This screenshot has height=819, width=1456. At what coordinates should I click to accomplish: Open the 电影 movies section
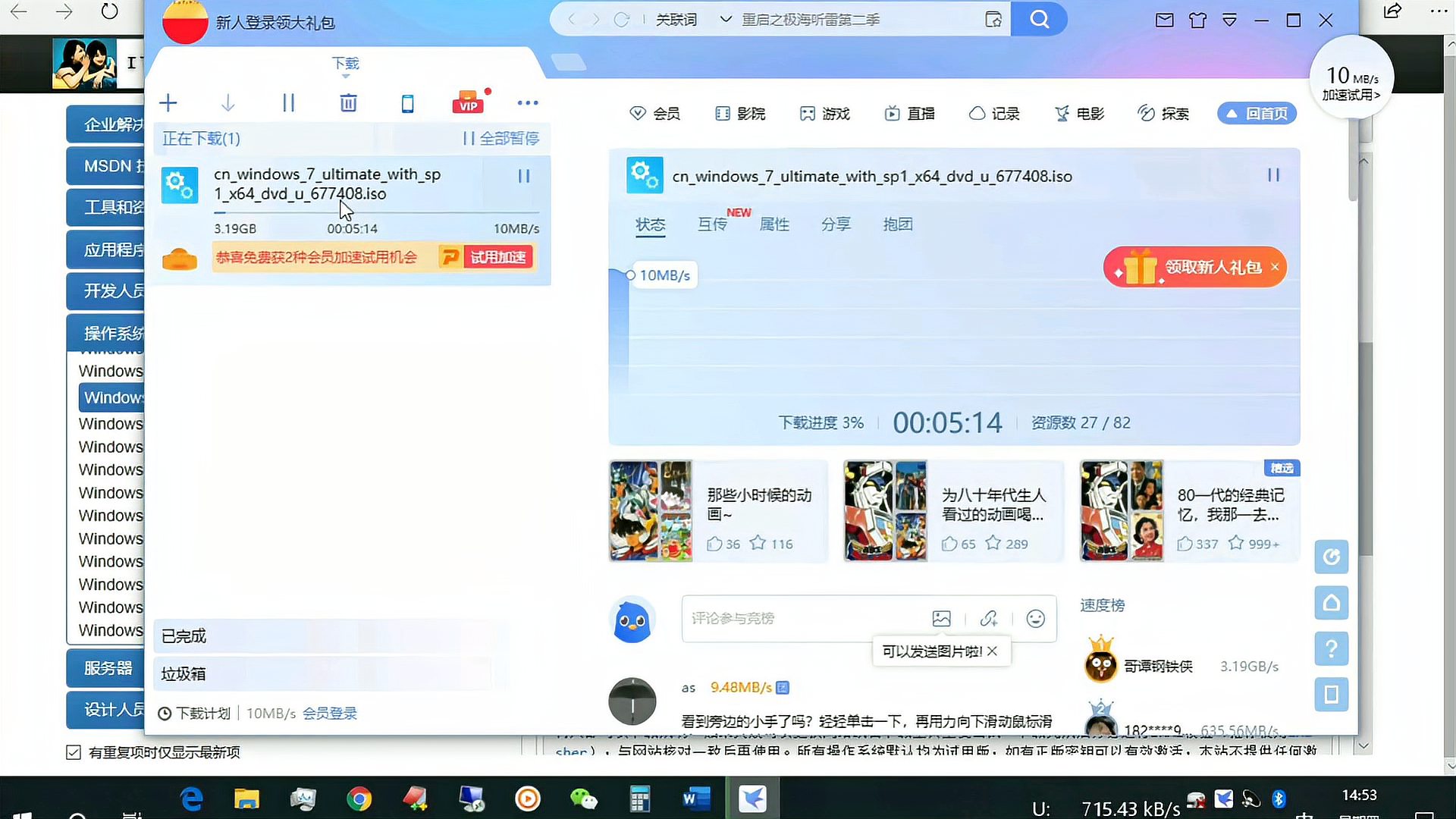[1080, 114]
